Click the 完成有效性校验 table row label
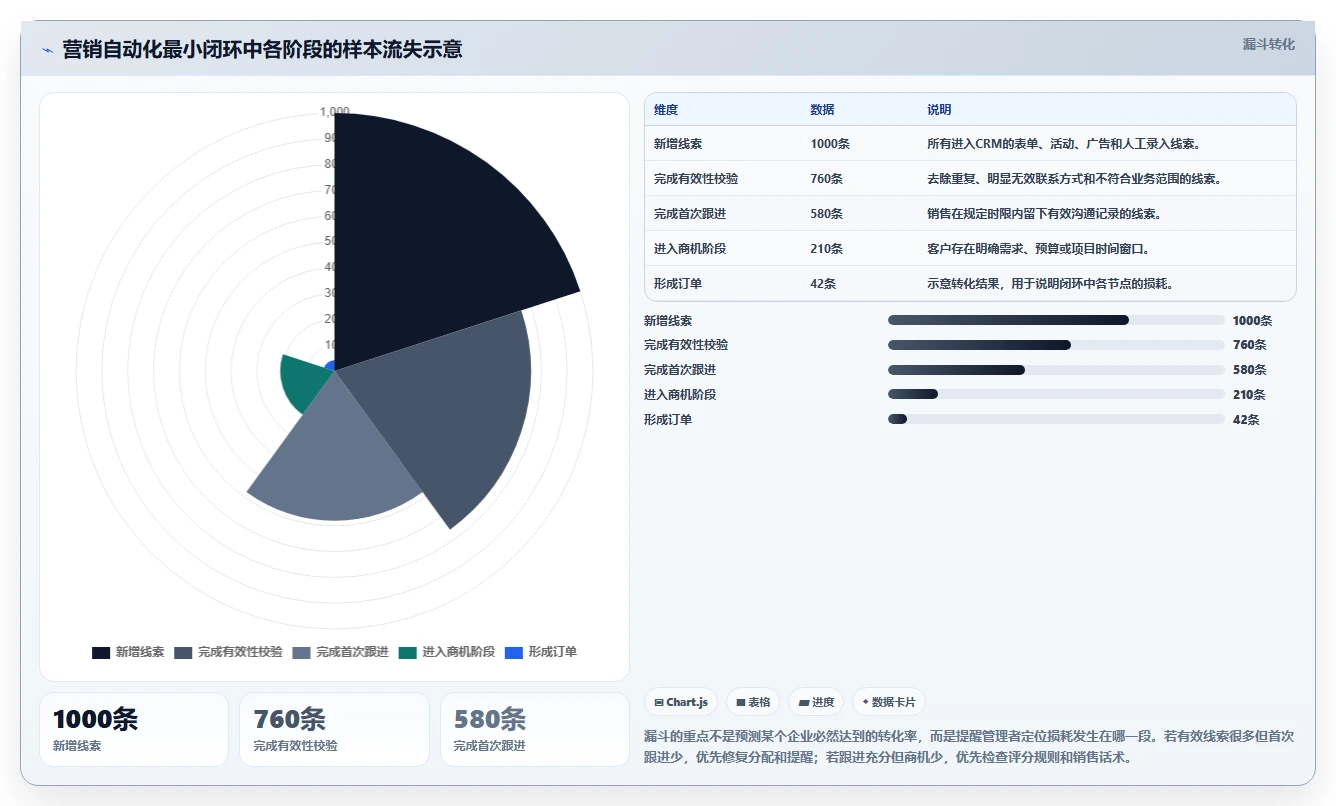This screenshot has height=806, width=1336. pyautogui.click(x=696, y=179)
